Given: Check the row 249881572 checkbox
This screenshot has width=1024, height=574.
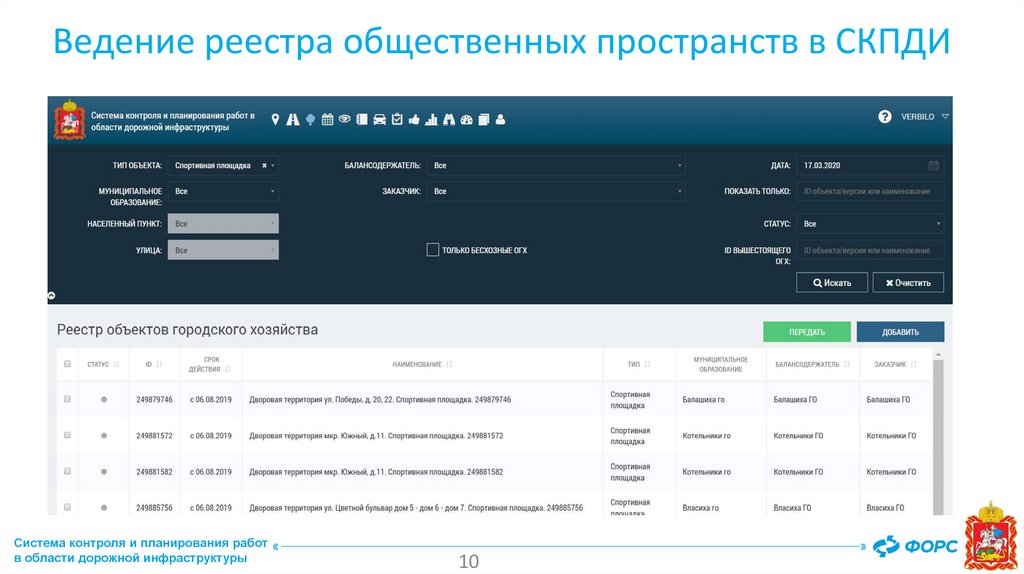Looking at the screenshot, I should 67,435.
